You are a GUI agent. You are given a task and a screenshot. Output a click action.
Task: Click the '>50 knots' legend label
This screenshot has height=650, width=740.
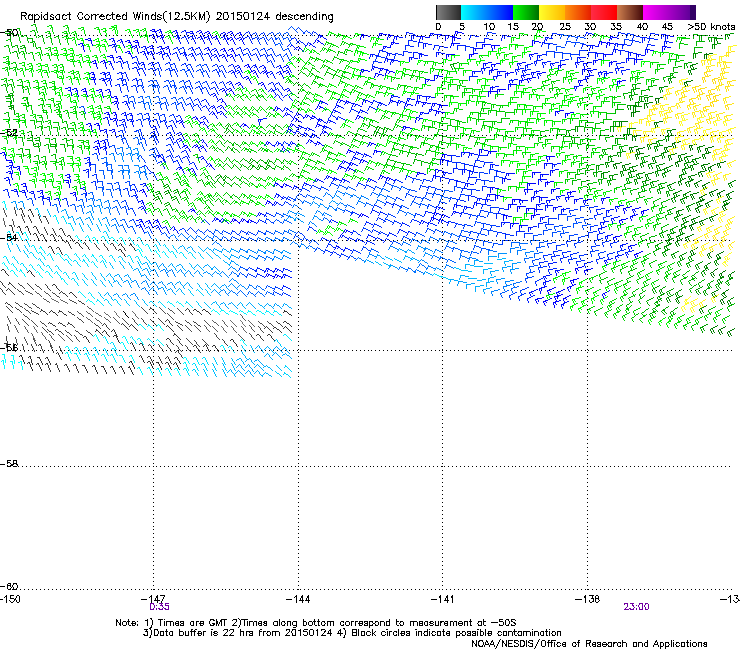tap(711, 27)
